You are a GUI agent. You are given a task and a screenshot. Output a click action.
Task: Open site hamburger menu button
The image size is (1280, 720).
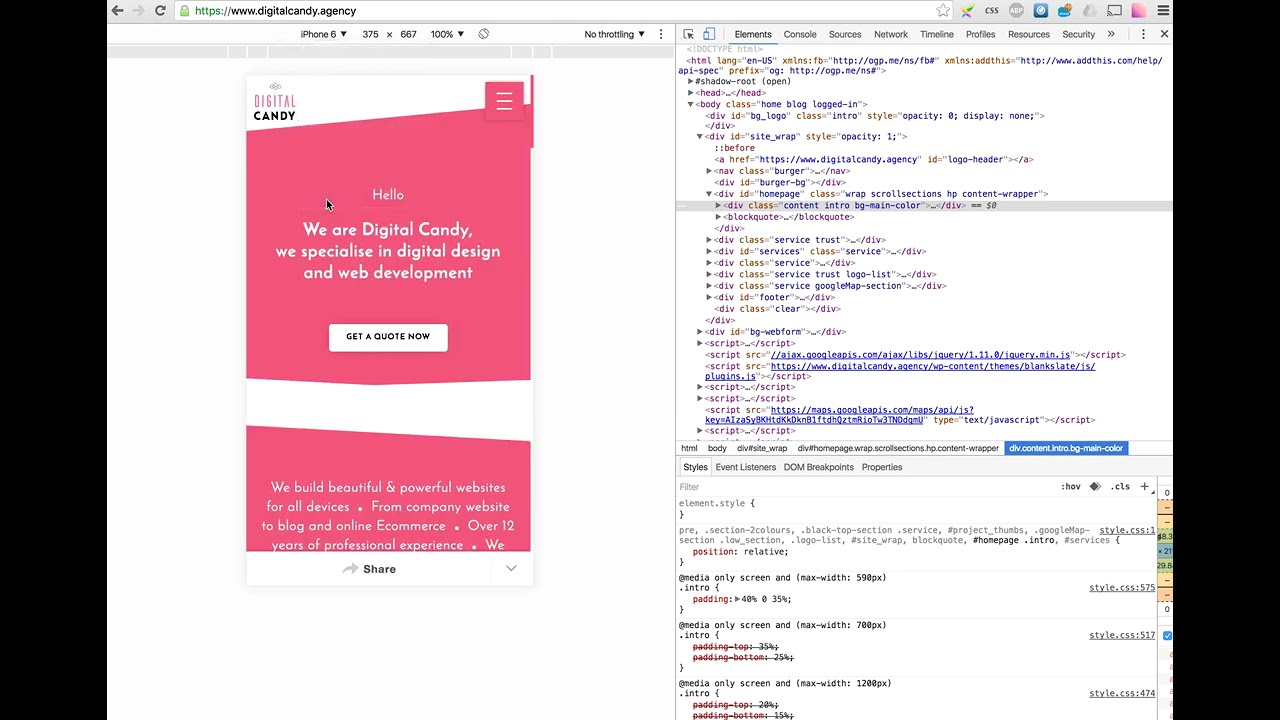coord(504,100)
